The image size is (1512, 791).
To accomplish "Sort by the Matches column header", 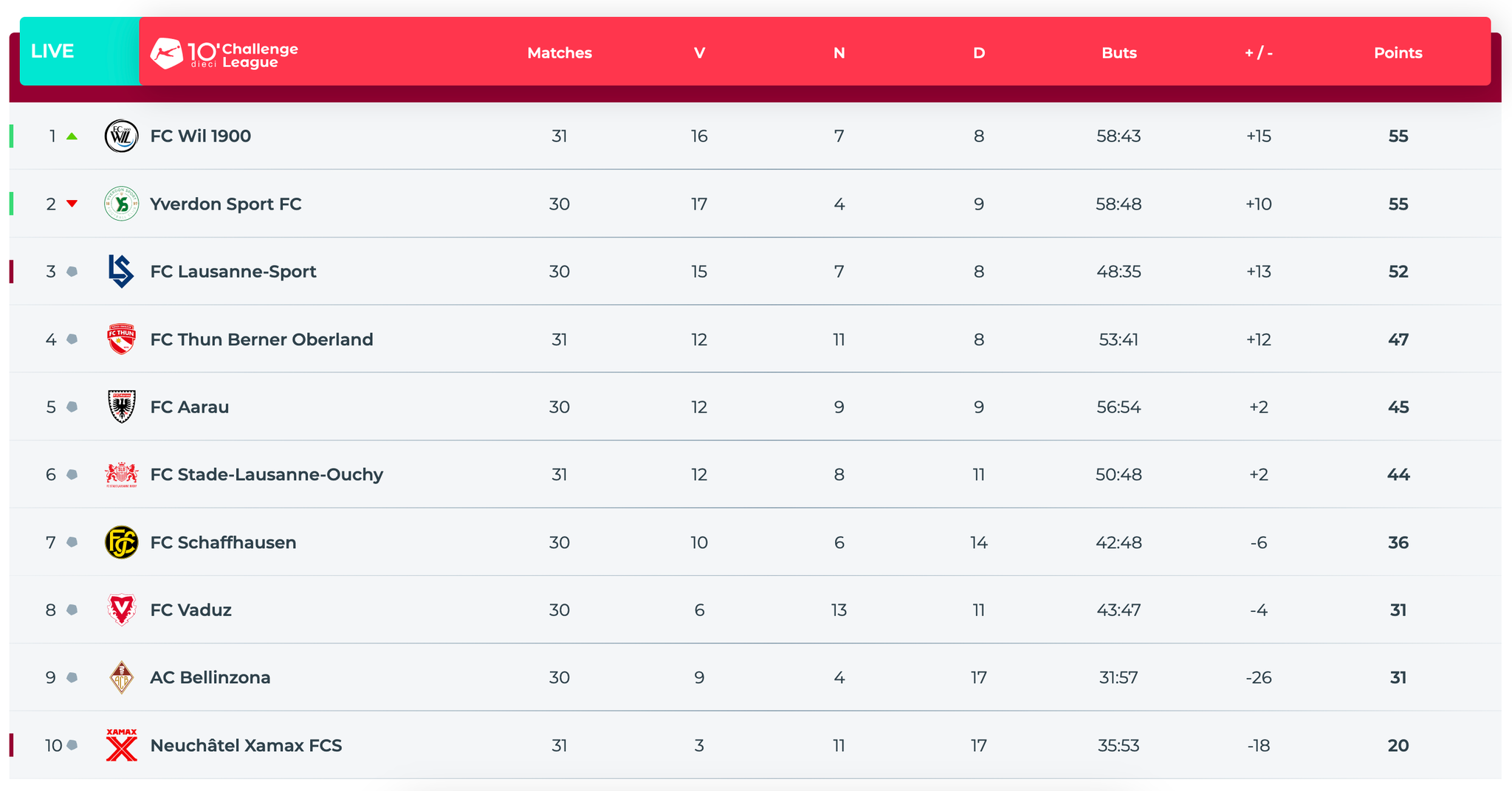I will coord(560,53).
